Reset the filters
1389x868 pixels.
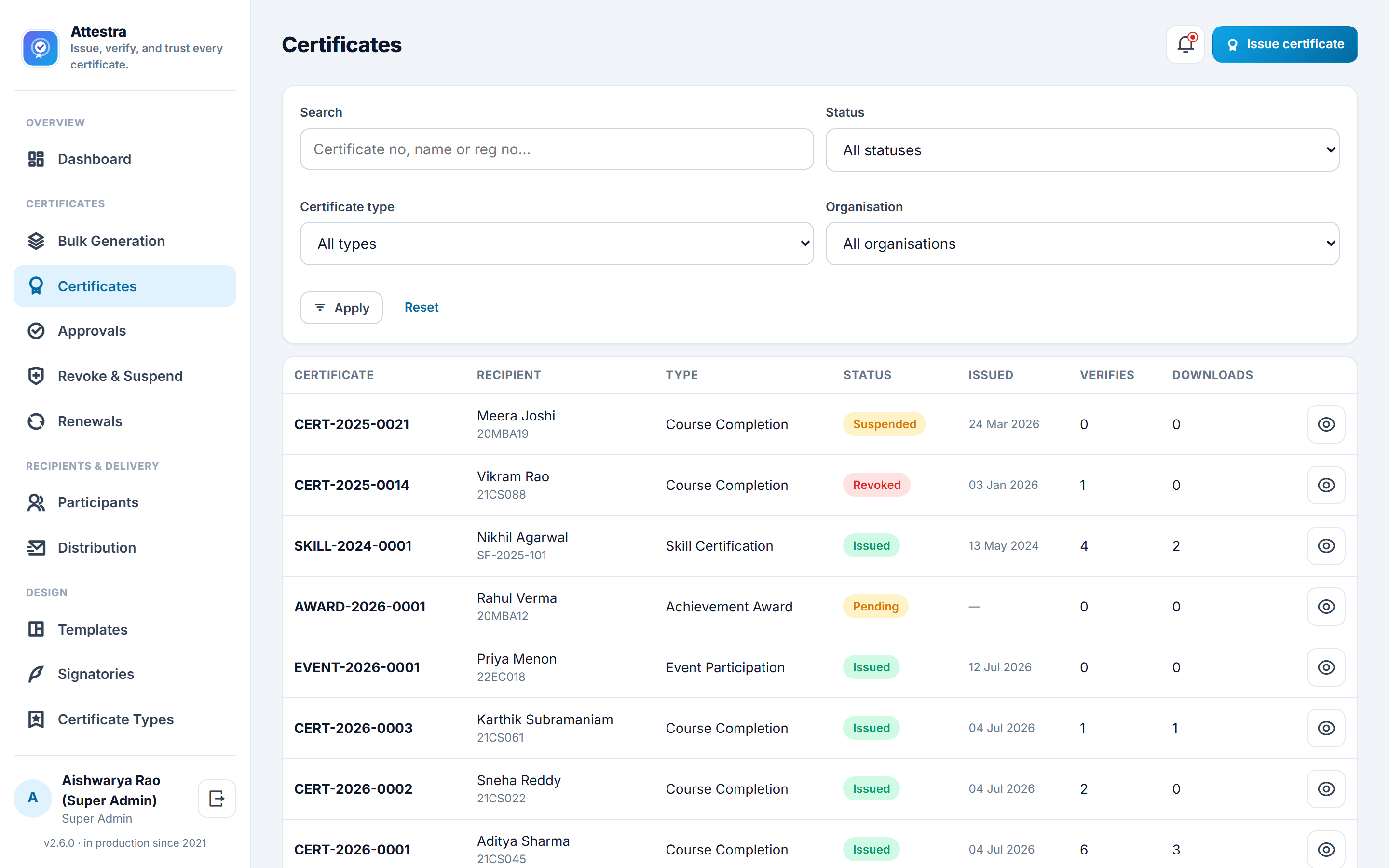(x=422, y=307)
